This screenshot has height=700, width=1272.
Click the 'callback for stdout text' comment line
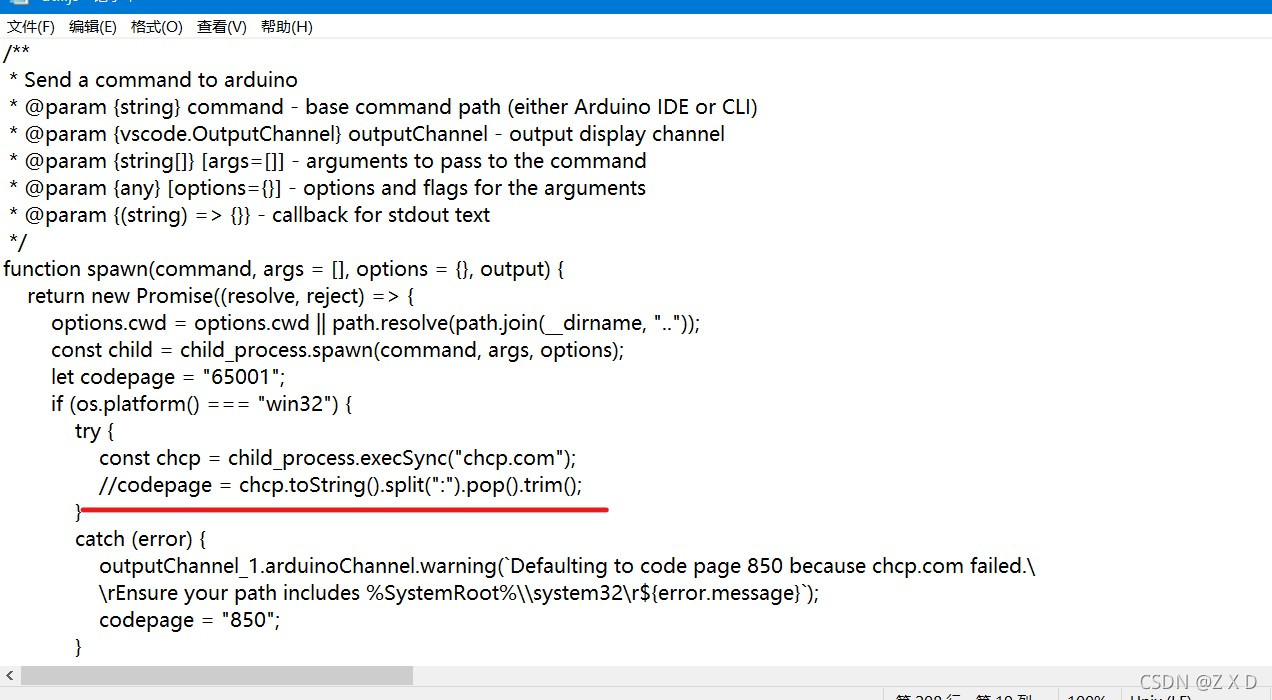[x=249, y=215]
